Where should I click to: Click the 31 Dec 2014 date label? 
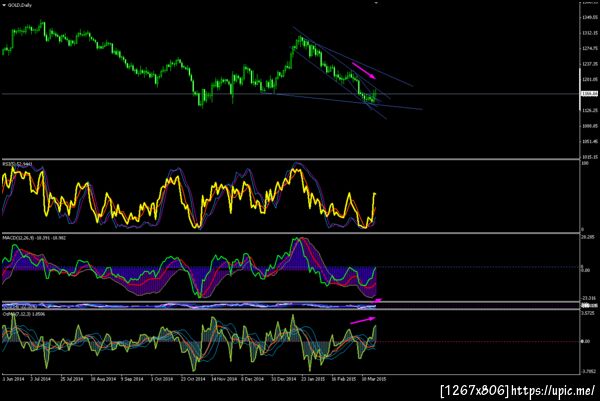point(284,379)
